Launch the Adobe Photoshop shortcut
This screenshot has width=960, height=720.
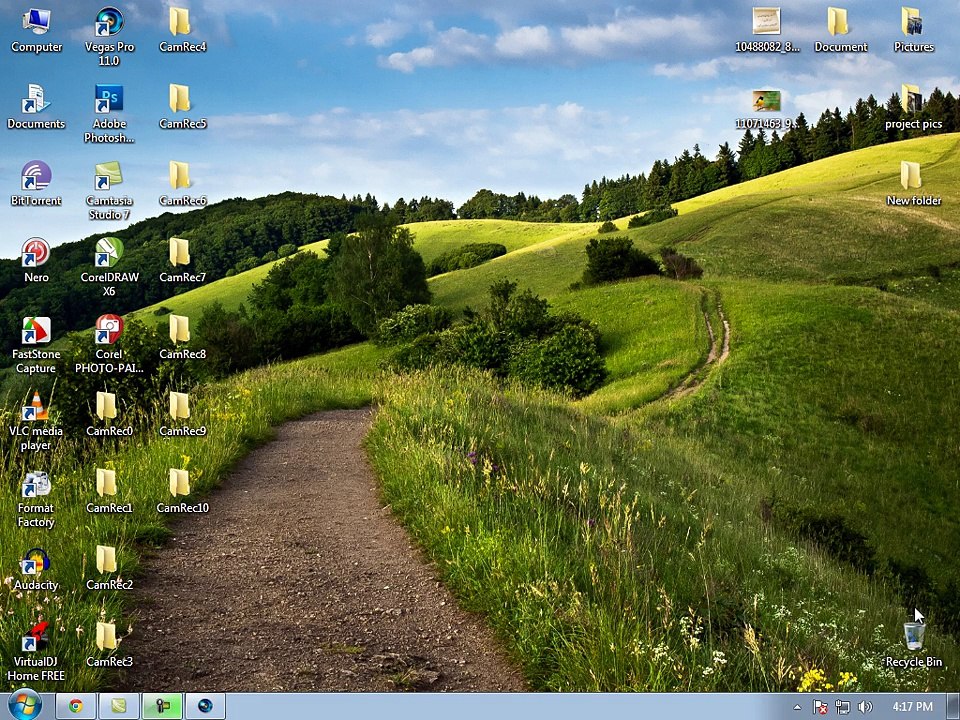(x=109, y=114)
